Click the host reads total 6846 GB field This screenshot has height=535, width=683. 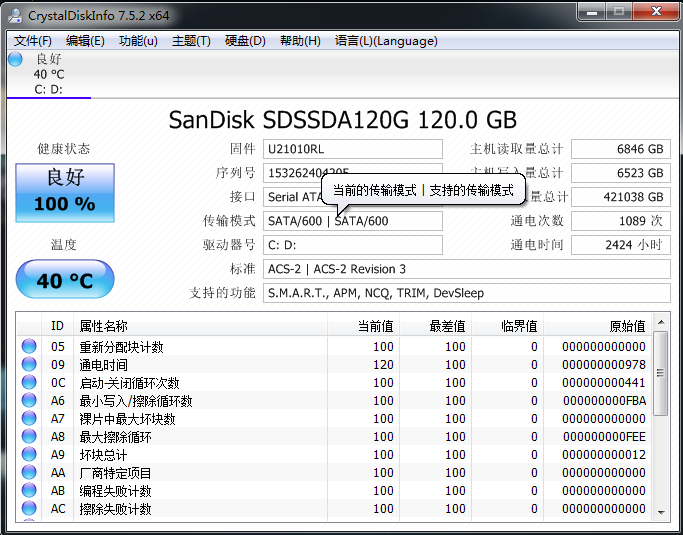click(x=621, y=149)
